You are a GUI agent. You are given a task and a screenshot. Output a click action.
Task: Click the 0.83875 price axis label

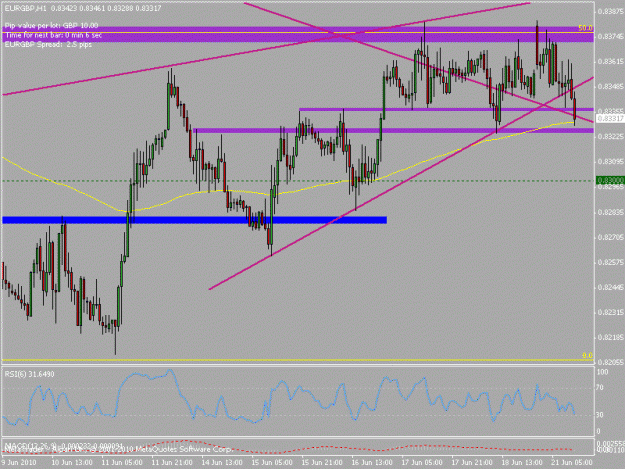point(610,12)
